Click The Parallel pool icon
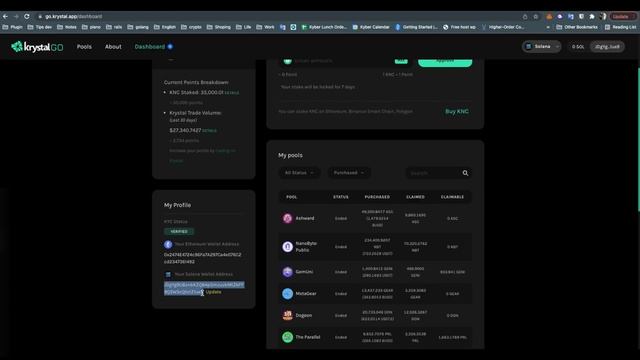Viewport: 640px width, 360px height. click(287, 337)
